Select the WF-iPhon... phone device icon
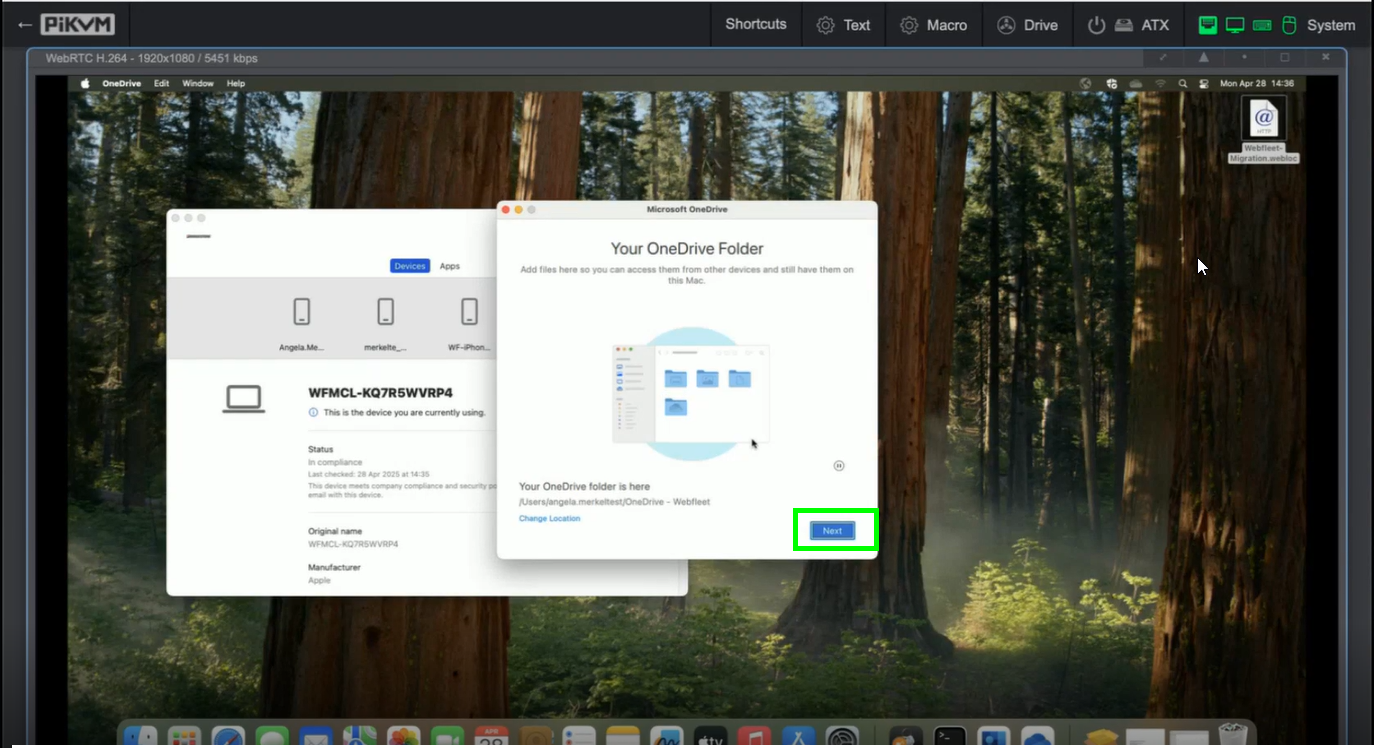Viewport: 1374px width, 748px height. coord(469,312)
